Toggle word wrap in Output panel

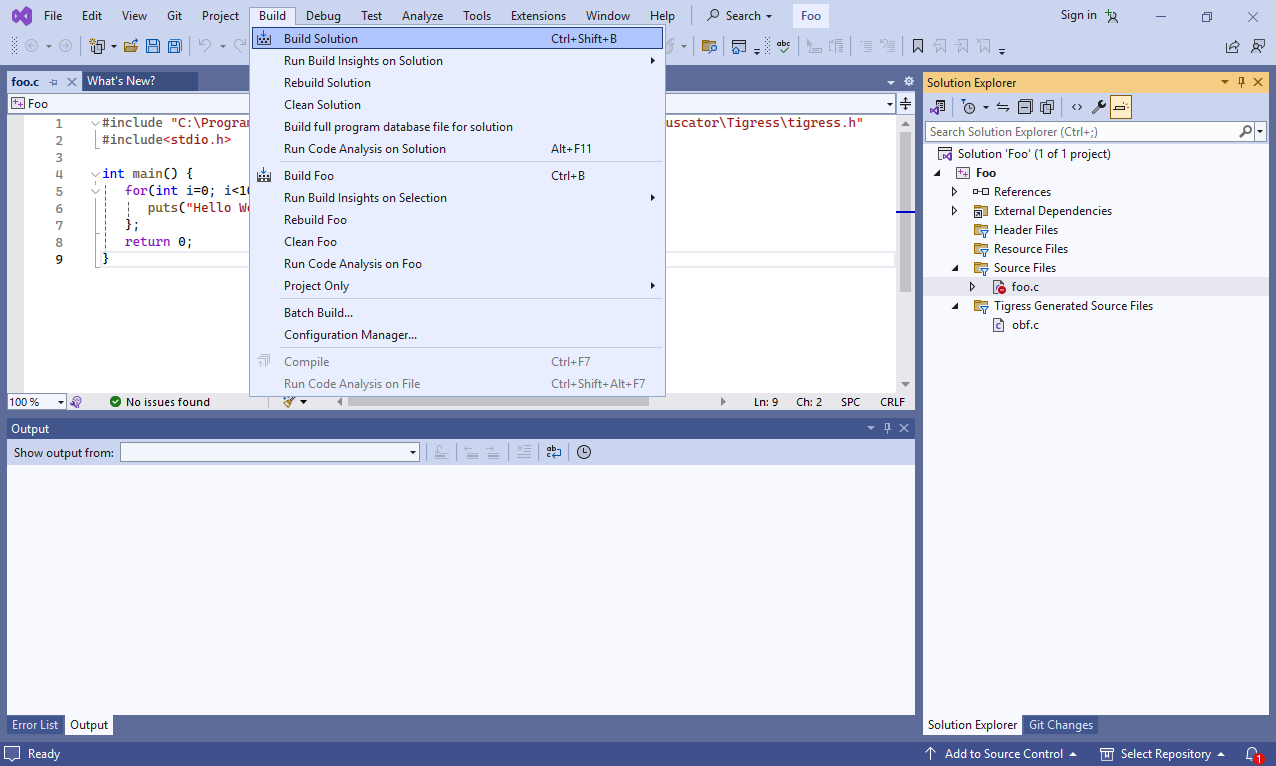coord(554,452)
